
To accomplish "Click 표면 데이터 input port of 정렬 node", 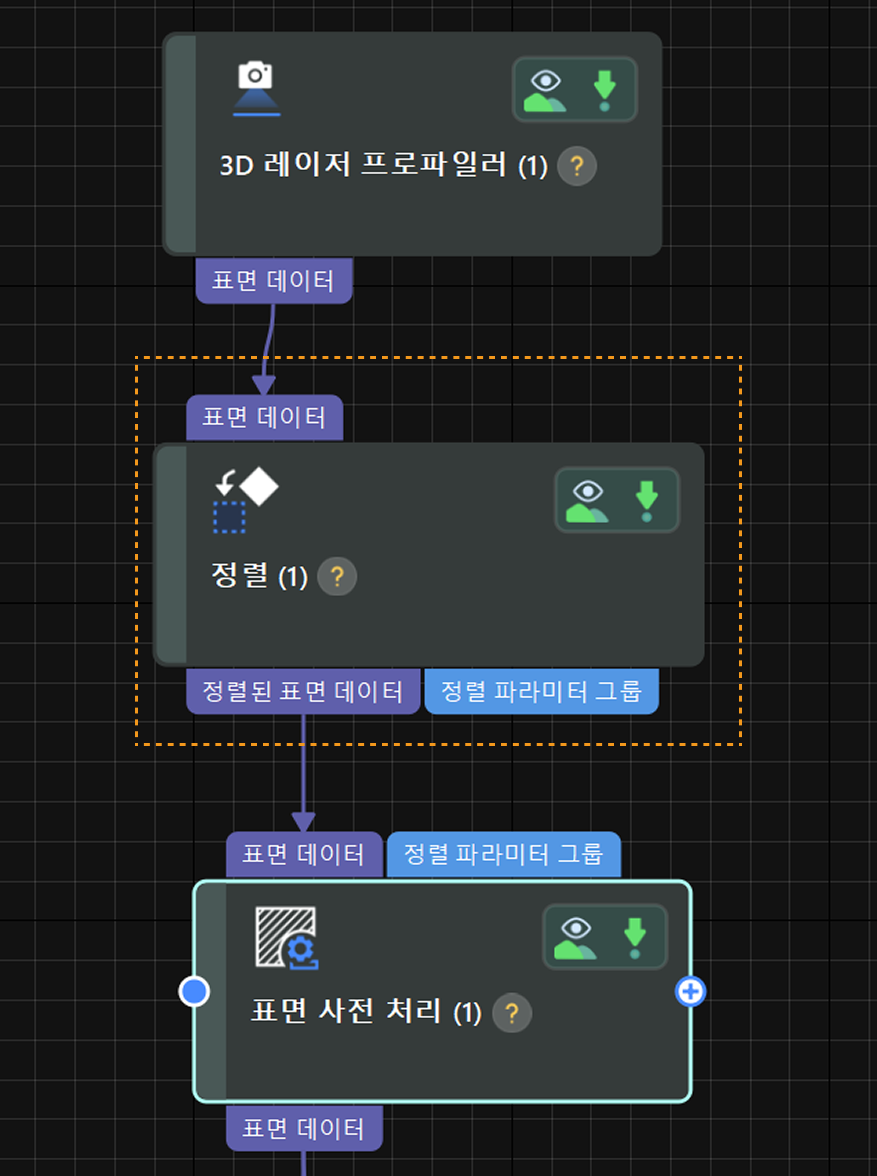I will pos(265,418).
